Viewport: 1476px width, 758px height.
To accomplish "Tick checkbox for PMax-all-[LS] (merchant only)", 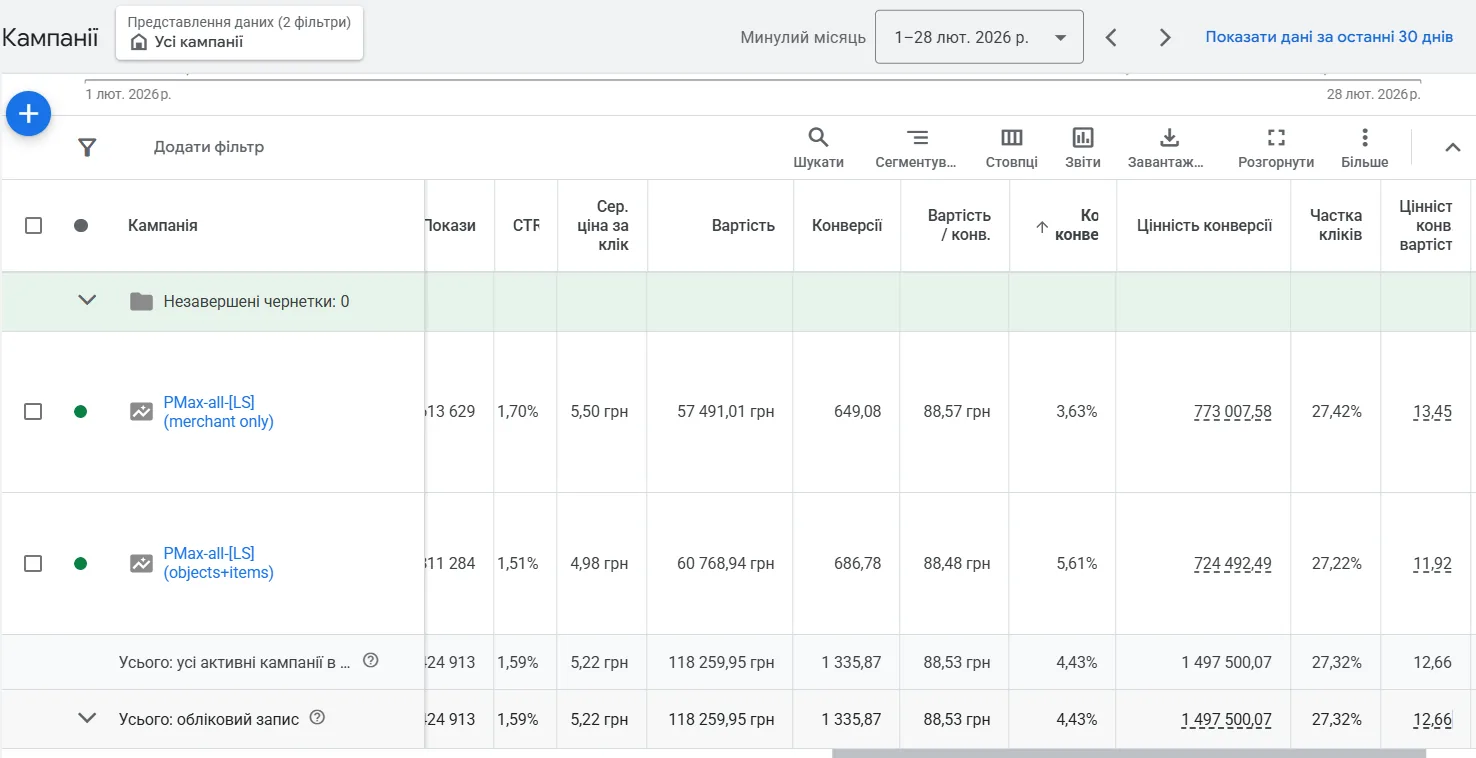I will 33,411.
